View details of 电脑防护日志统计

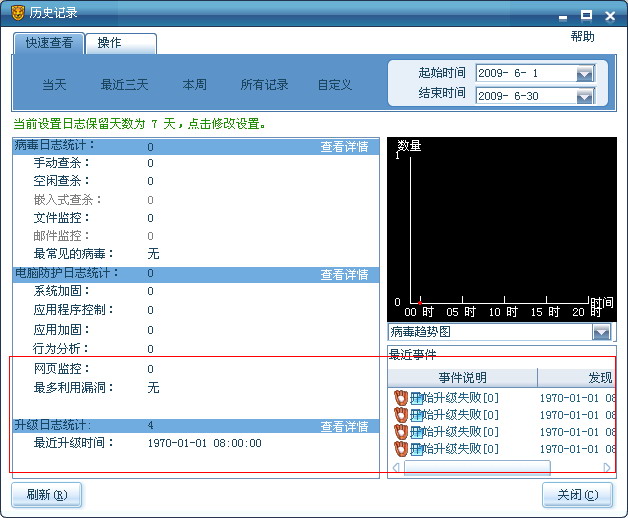tap(344, 274)
